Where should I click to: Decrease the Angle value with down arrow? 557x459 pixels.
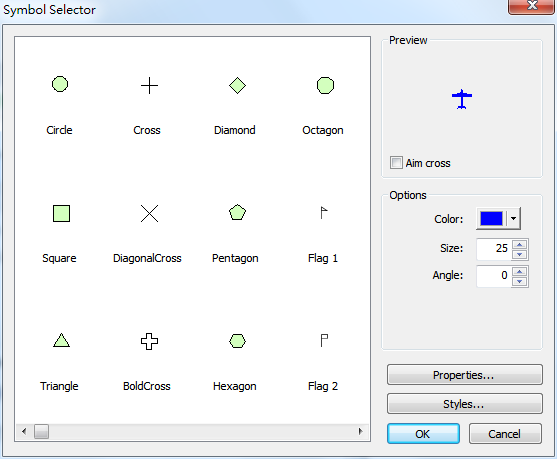tap(520, 281)
